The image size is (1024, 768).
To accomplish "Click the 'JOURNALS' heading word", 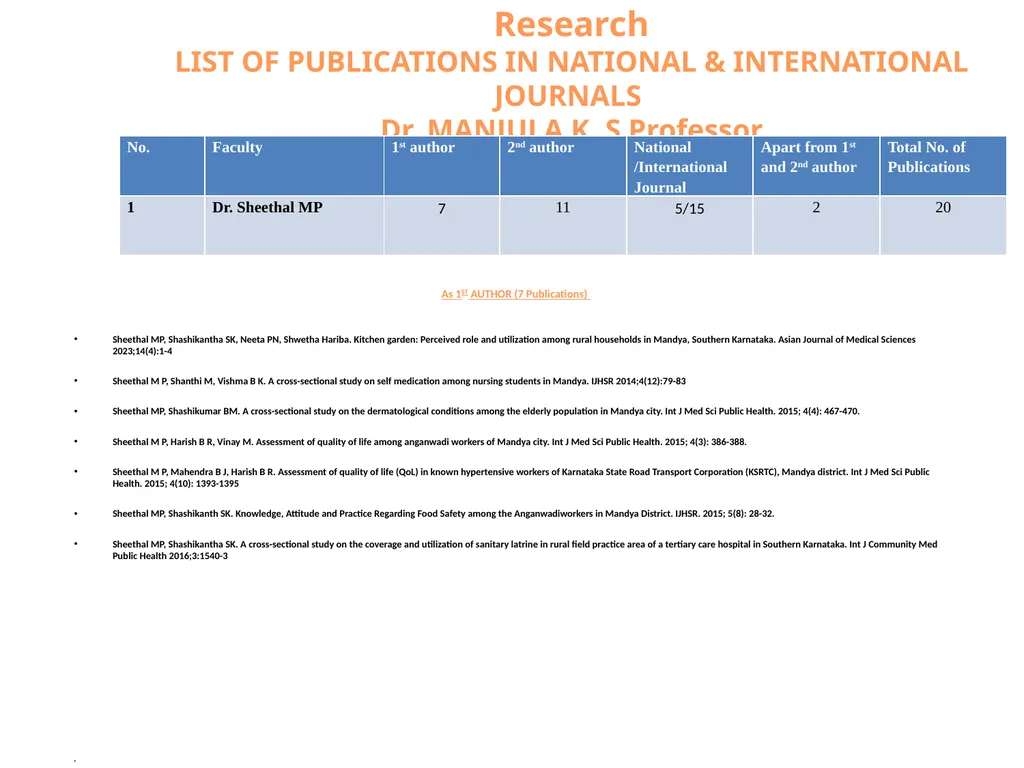I will coord(567,96).
